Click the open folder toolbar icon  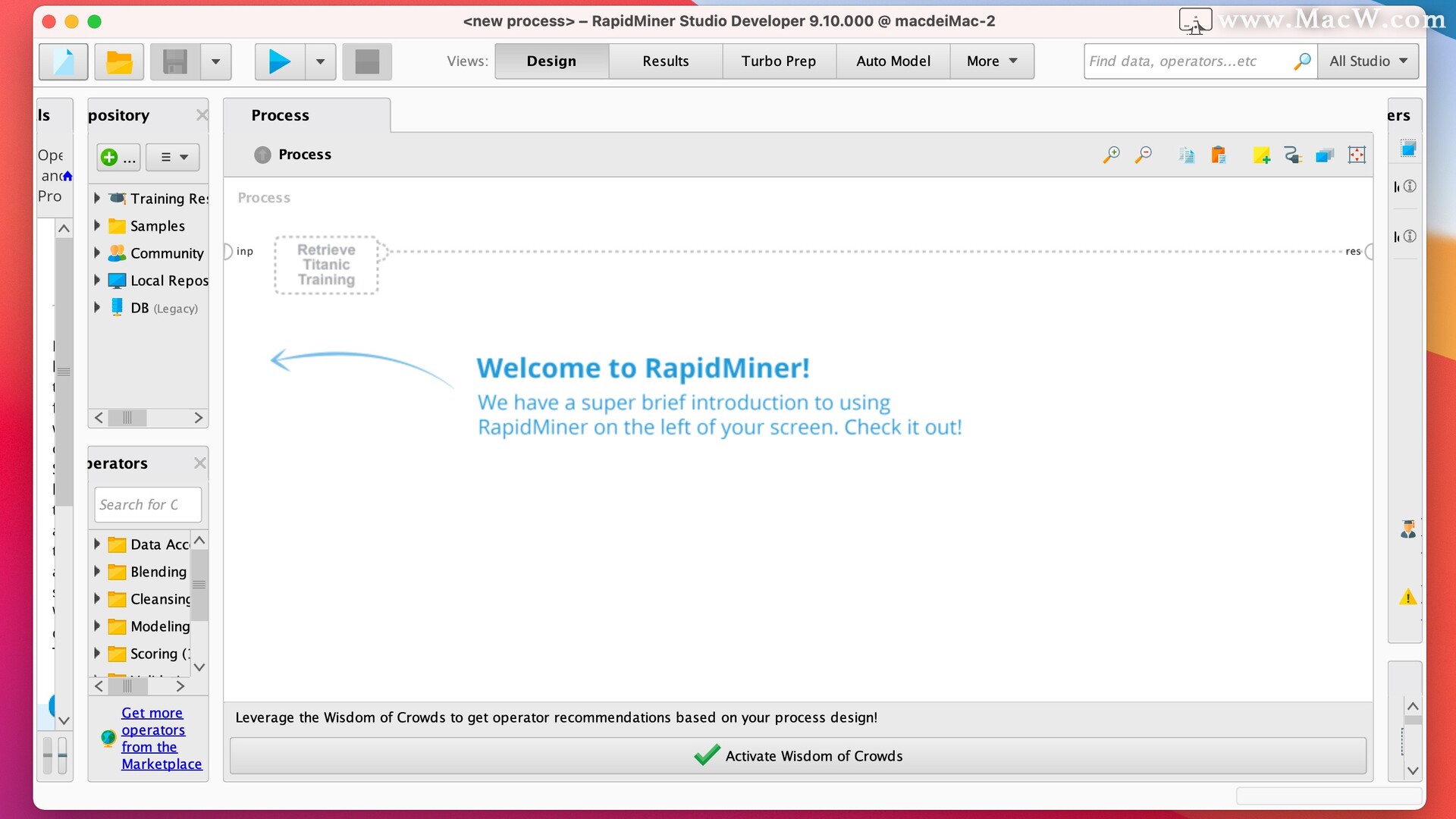[x=119, y=61]
